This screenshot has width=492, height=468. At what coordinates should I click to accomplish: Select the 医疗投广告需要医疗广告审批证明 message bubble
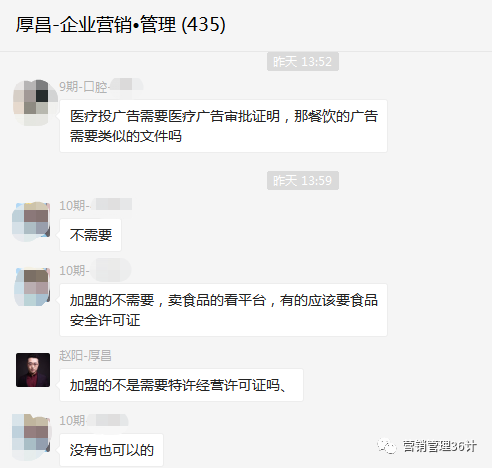pos(223,126)
